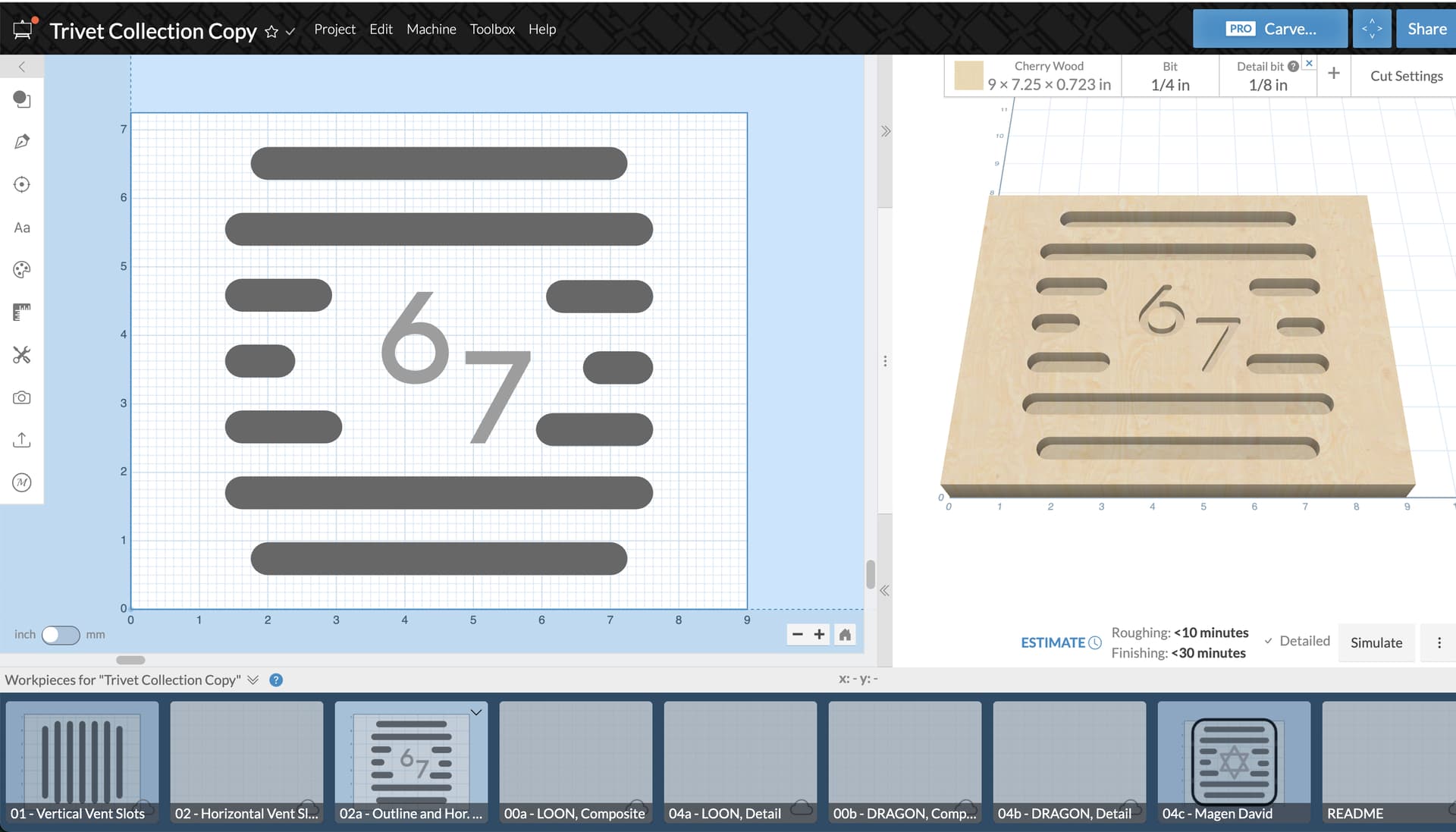
Task: Click the Cherry Wood material swatch
Action: point(968,76)
